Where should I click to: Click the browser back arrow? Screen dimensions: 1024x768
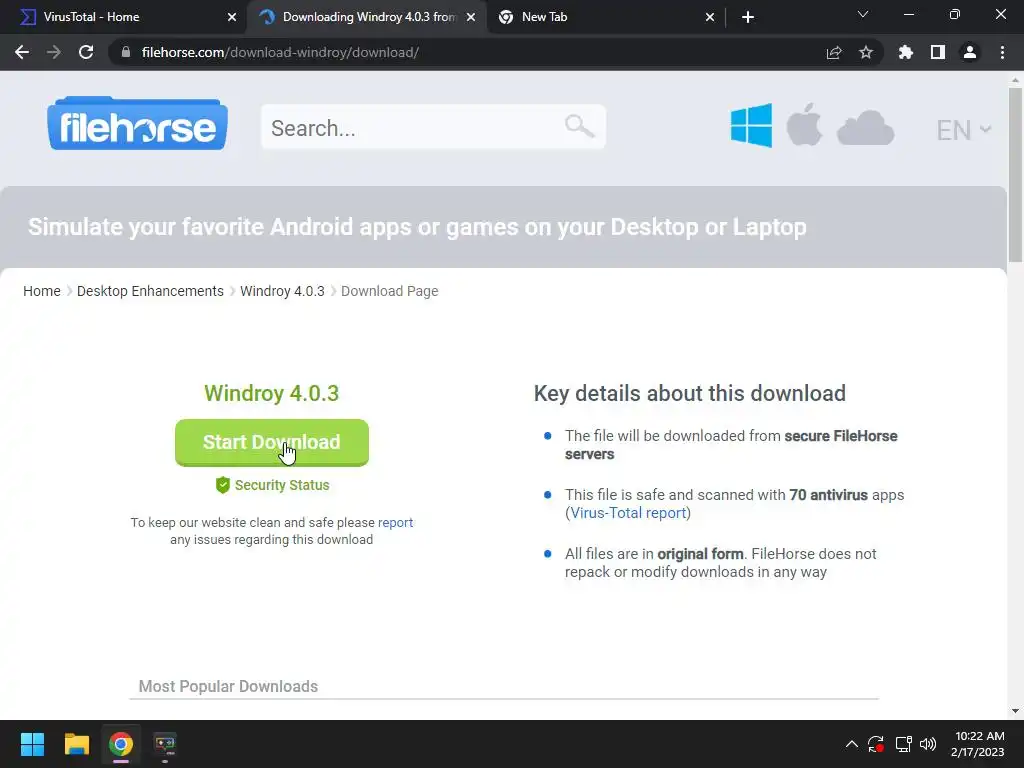point(22,52)
